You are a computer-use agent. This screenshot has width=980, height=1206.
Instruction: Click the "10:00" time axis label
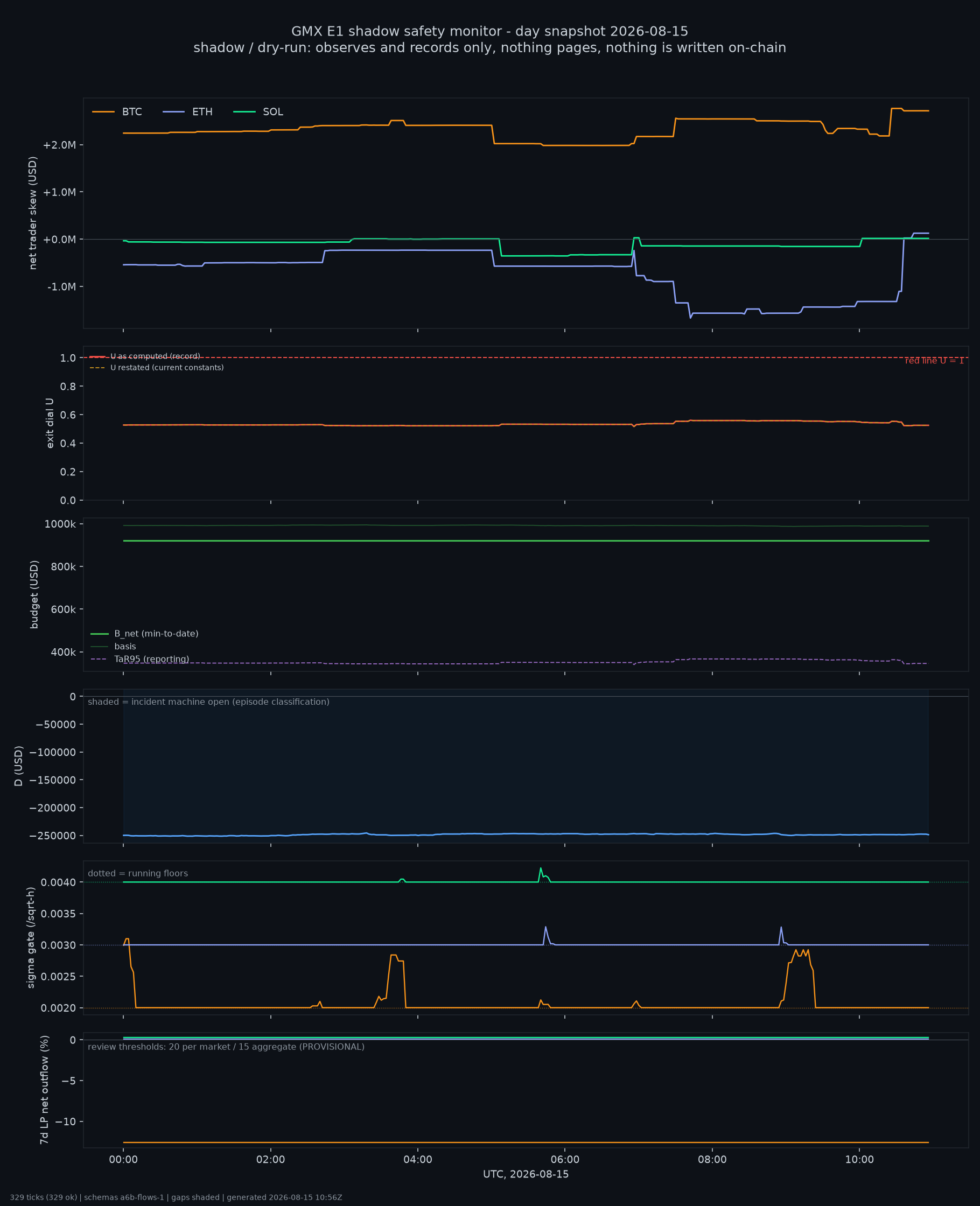coord(859,1160)
